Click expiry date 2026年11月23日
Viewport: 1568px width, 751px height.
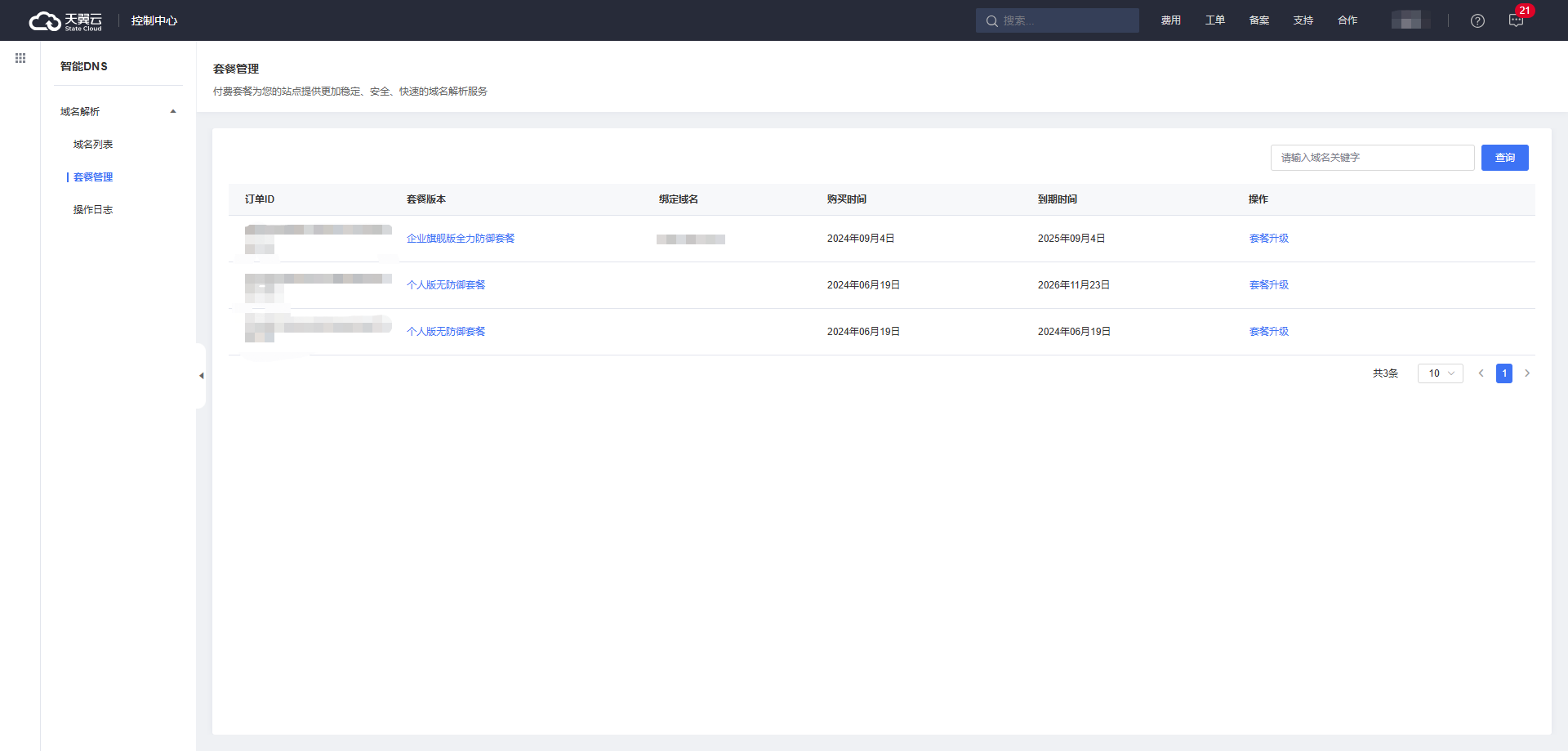click(x=1074, y=285)
